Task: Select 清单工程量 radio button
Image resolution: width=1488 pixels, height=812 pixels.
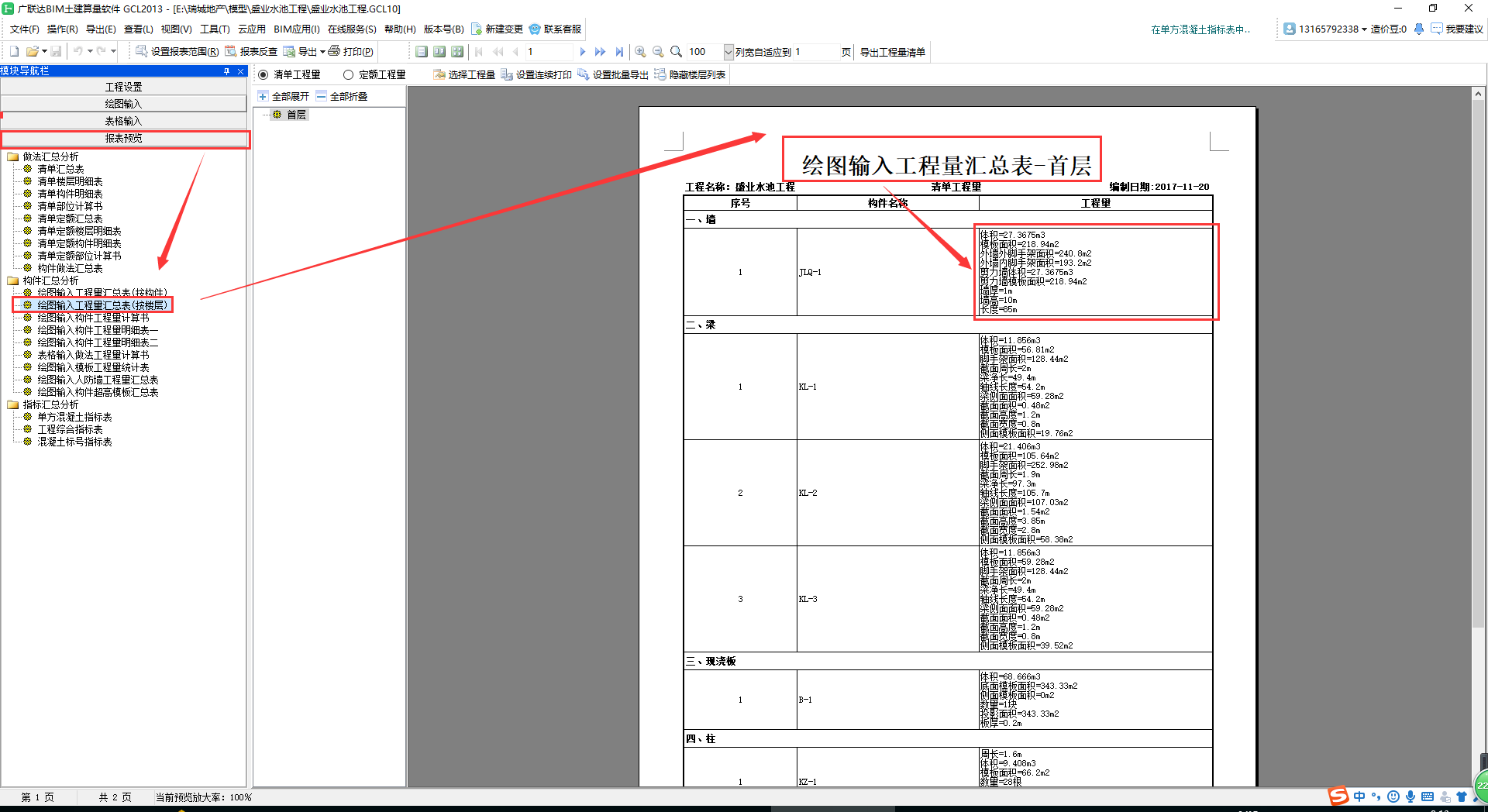Action: tap(263, 74)
